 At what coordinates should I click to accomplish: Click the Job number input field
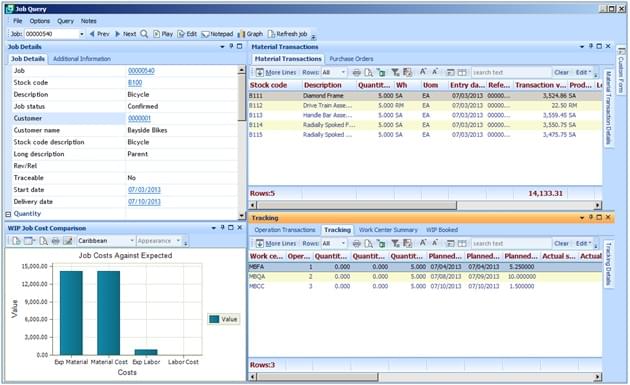pyautogui.click(x=51, y=34)
